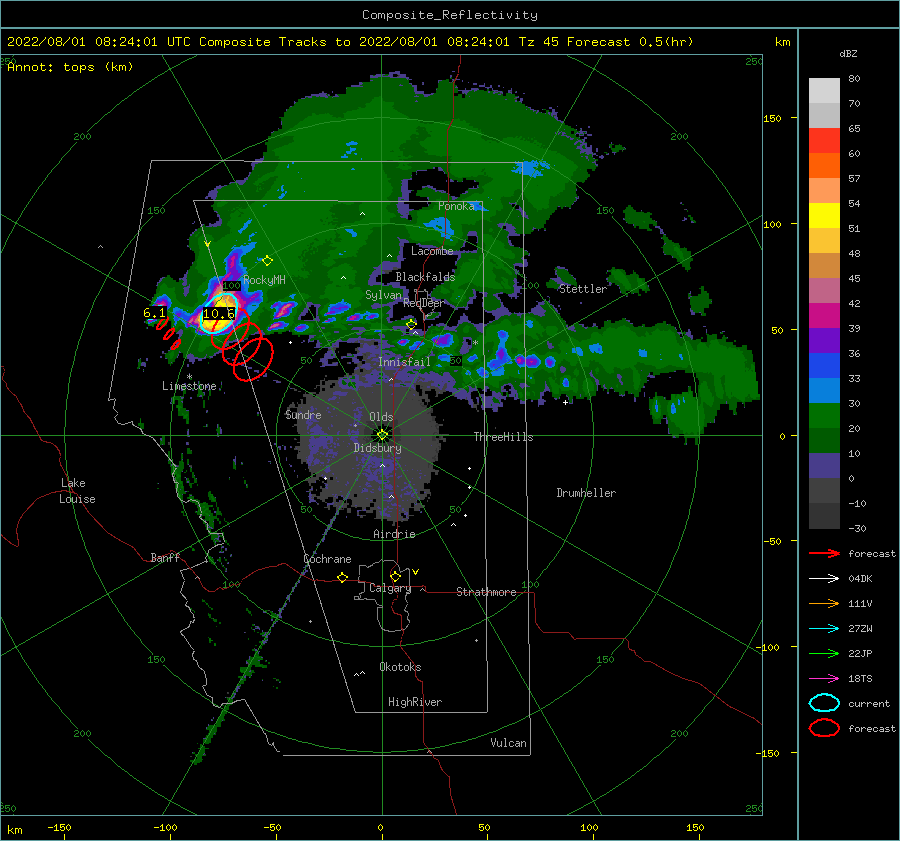The width and height of the screenshot is (900, 841).
Task: Click the Banff label
Action: click(x=165, y=557)
